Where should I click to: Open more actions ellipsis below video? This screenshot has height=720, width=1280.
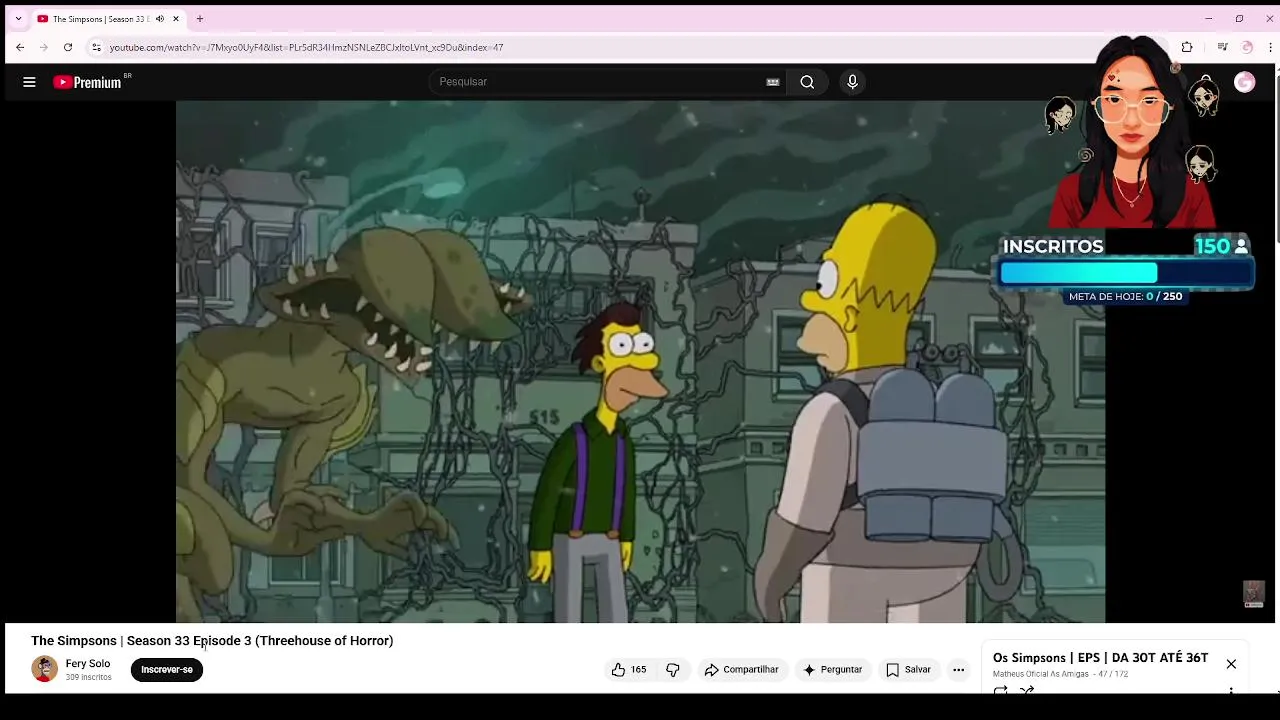click(958, 670)
